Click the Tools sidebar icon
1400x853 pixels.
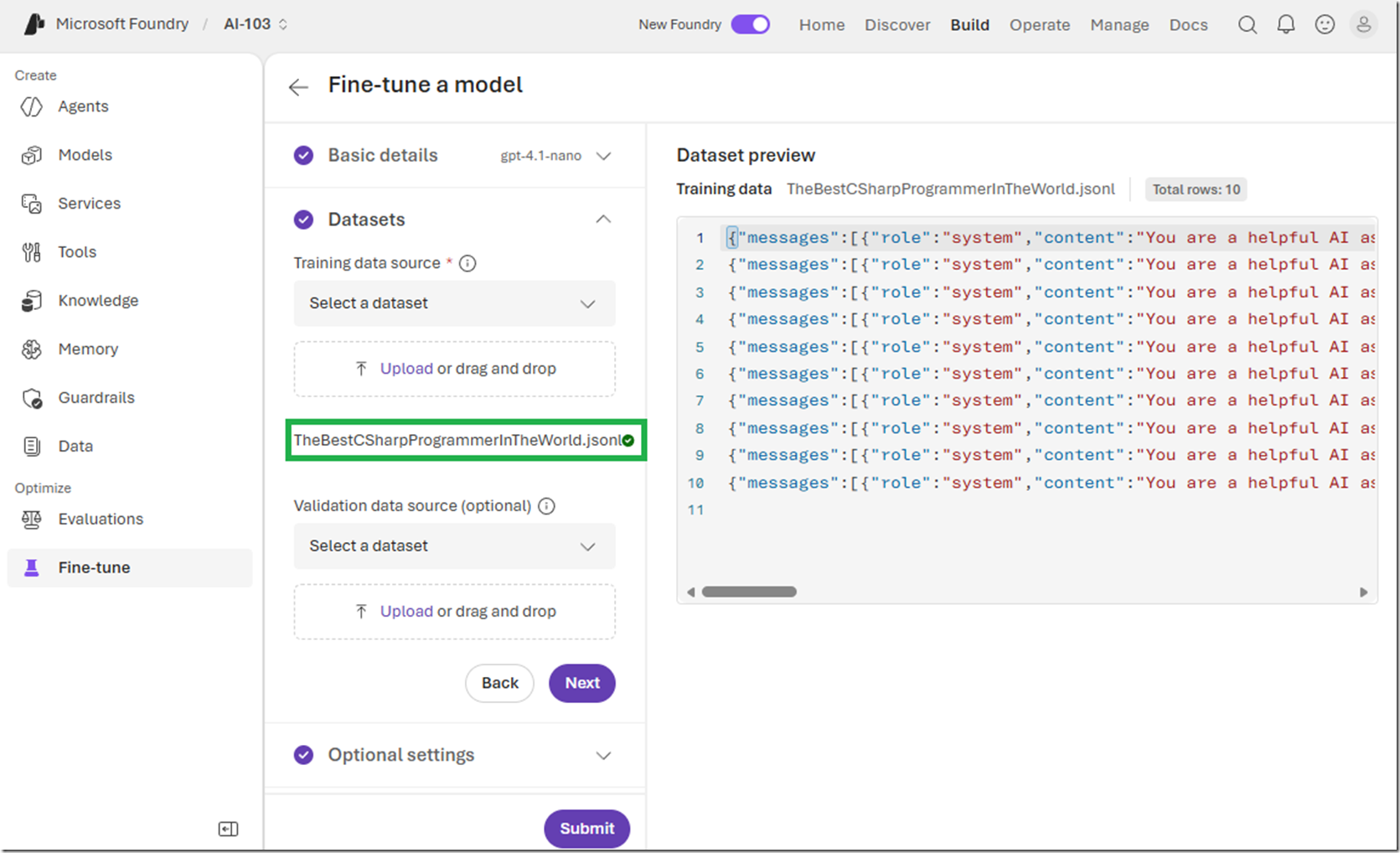32,252
